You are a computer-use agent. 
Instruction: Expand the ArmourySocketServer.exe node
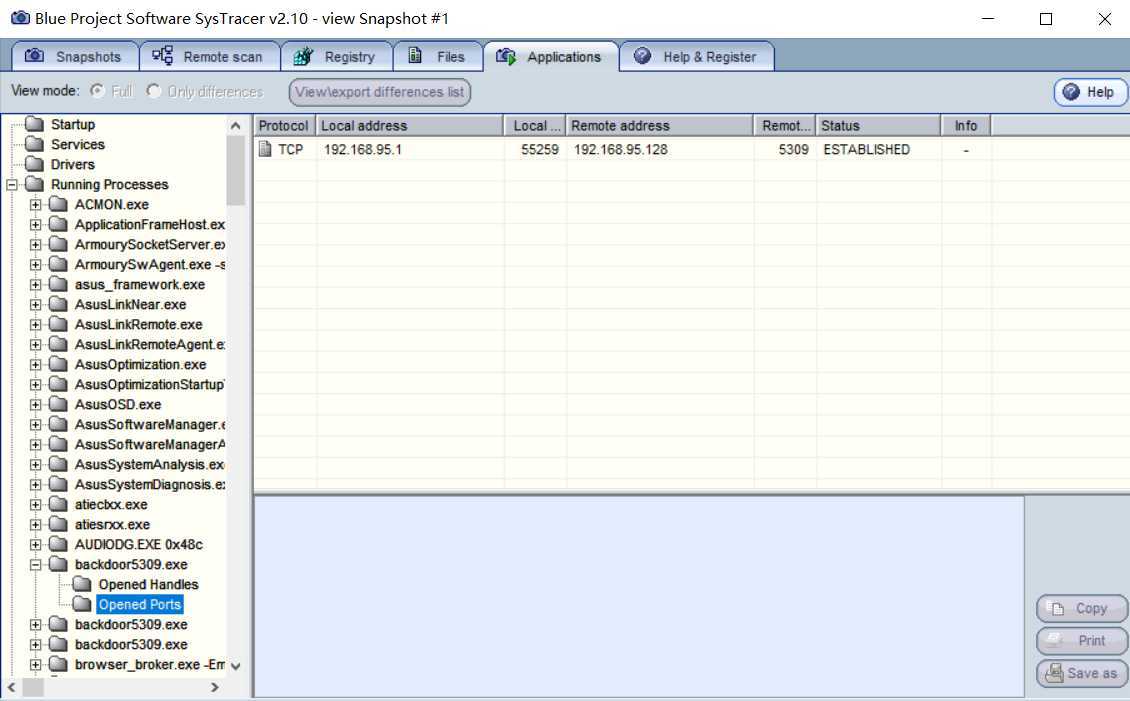click(x=35, y=244)
